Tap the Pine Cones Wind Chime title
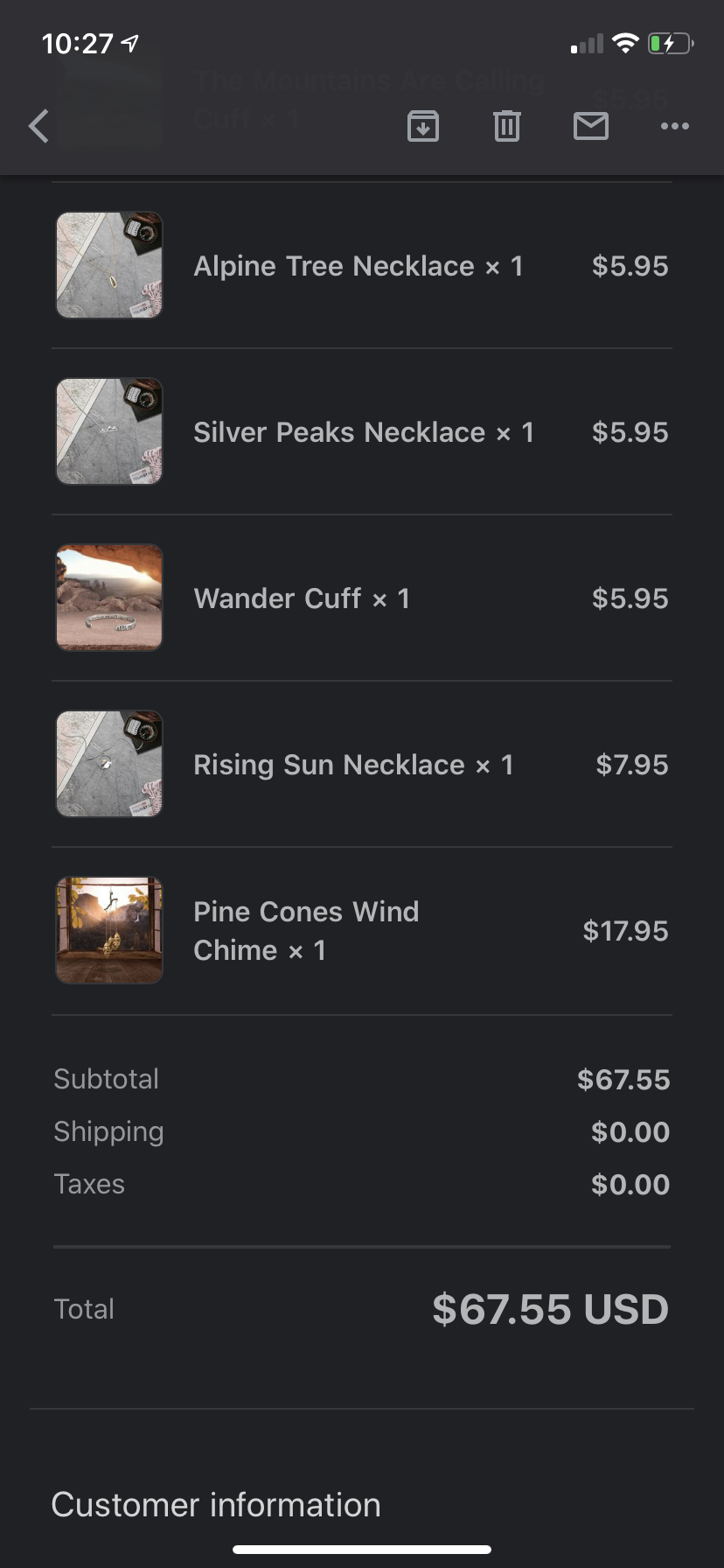 306,930
